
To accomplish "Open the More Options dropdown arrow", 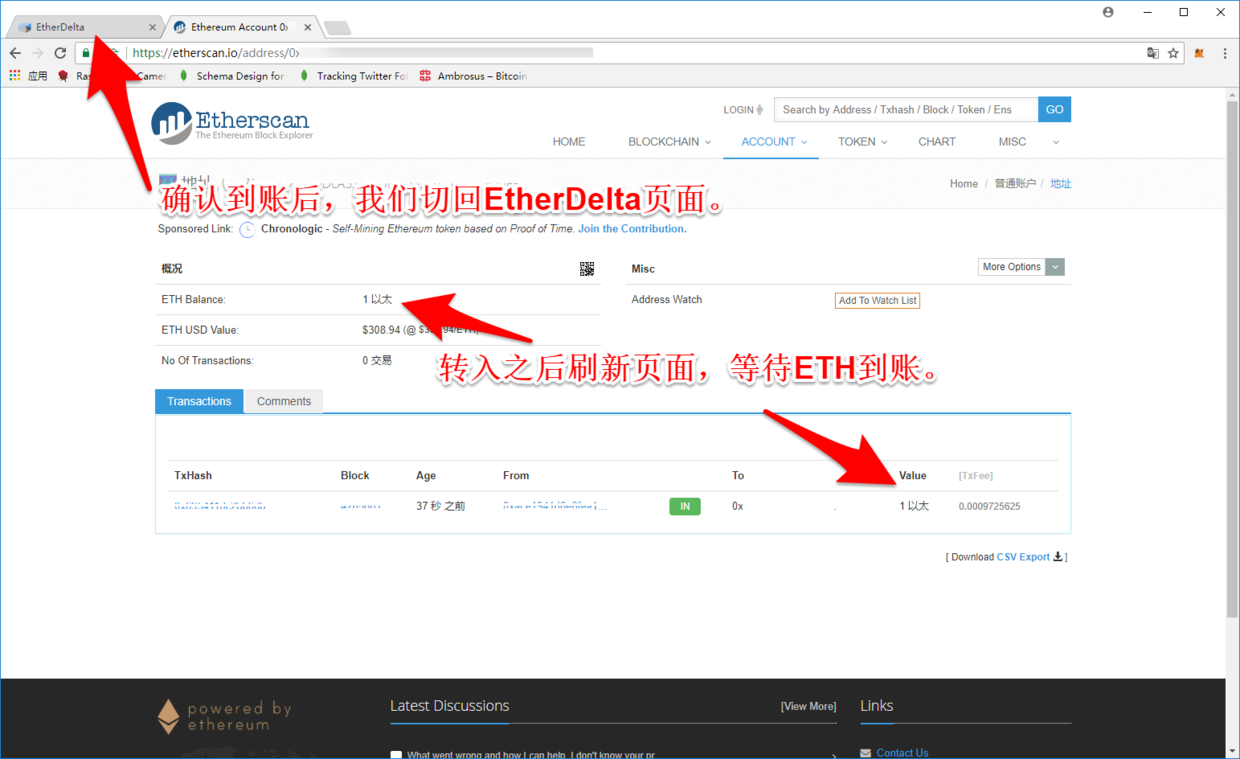I will (1055, 267).
